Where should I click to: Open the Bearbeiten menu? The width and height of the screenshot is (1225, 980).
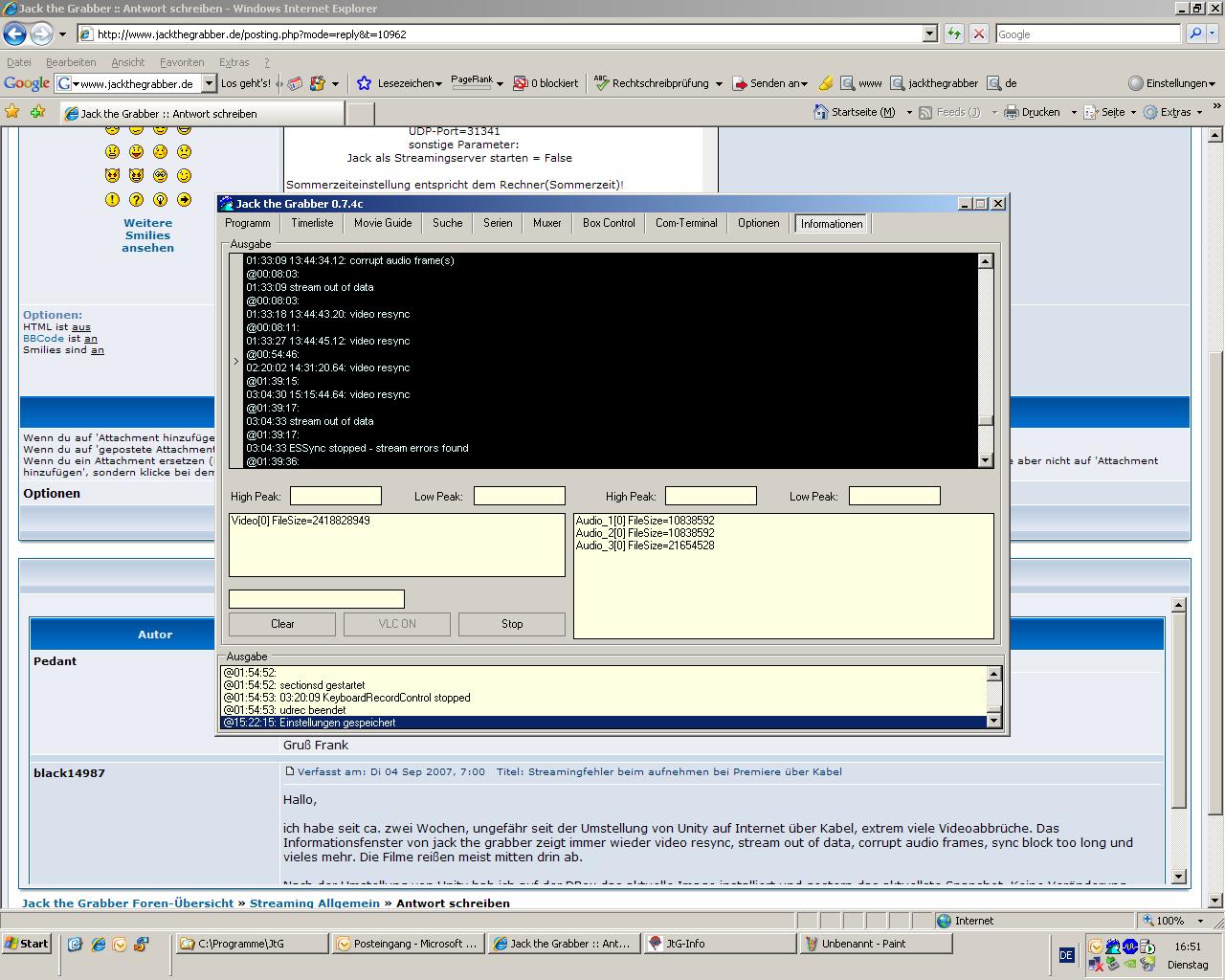click(x=71, y=62)
